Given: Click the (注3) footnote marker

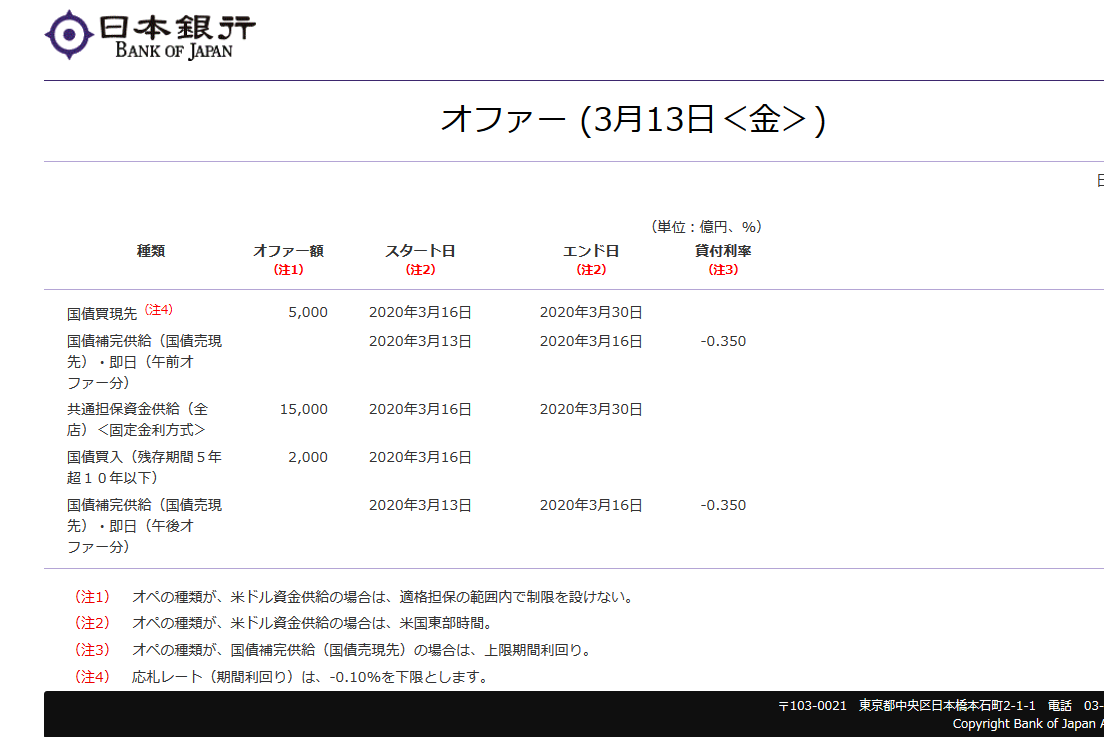Looking at the screenshot, I should (92, 650).
